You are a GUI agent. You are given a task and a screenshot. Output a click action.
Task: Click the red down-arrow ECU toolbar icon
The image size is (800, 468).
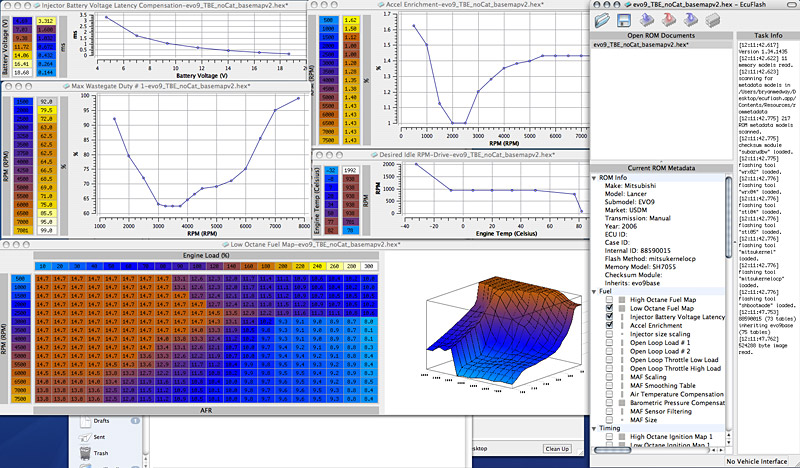[668, 20]
